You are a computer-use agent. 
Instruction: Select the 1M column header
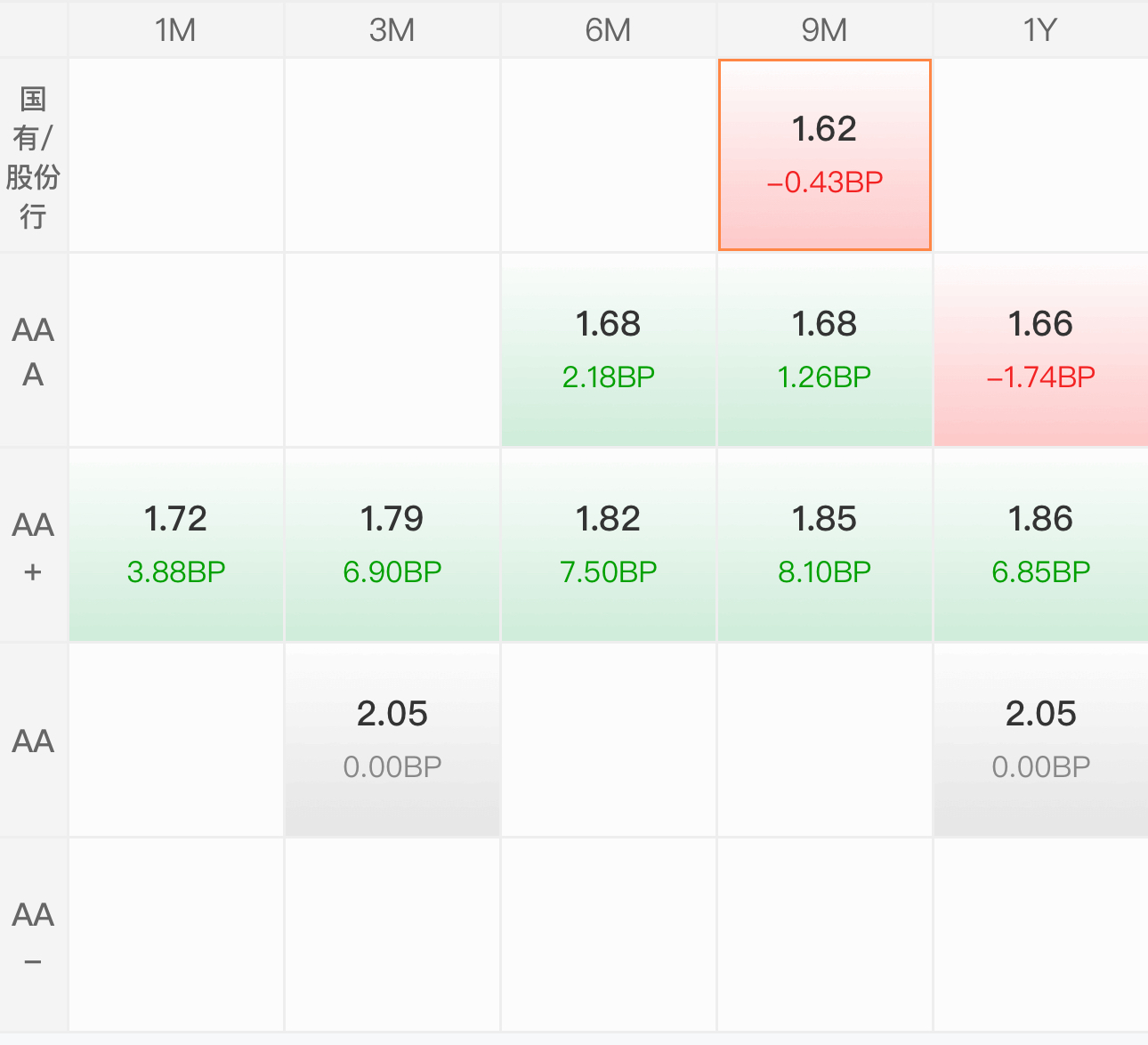coord(175,30)
